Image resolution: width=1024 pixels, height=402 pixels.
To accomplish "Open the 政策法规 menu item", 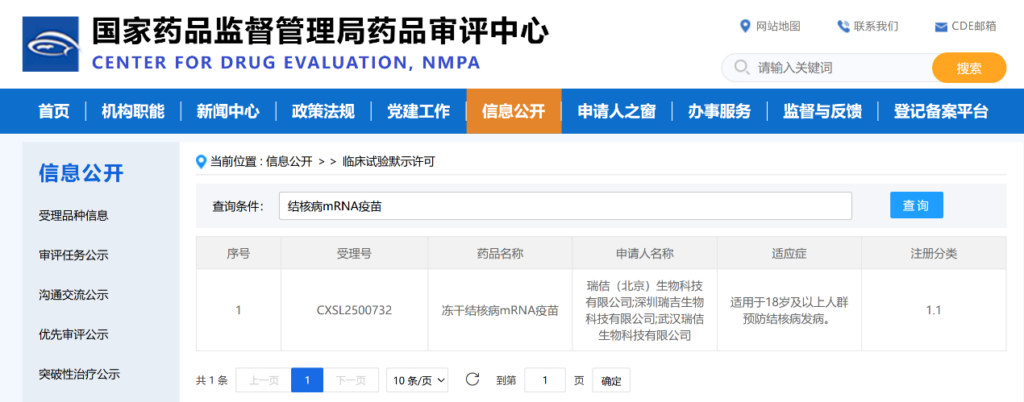I will tap(323, 111).
